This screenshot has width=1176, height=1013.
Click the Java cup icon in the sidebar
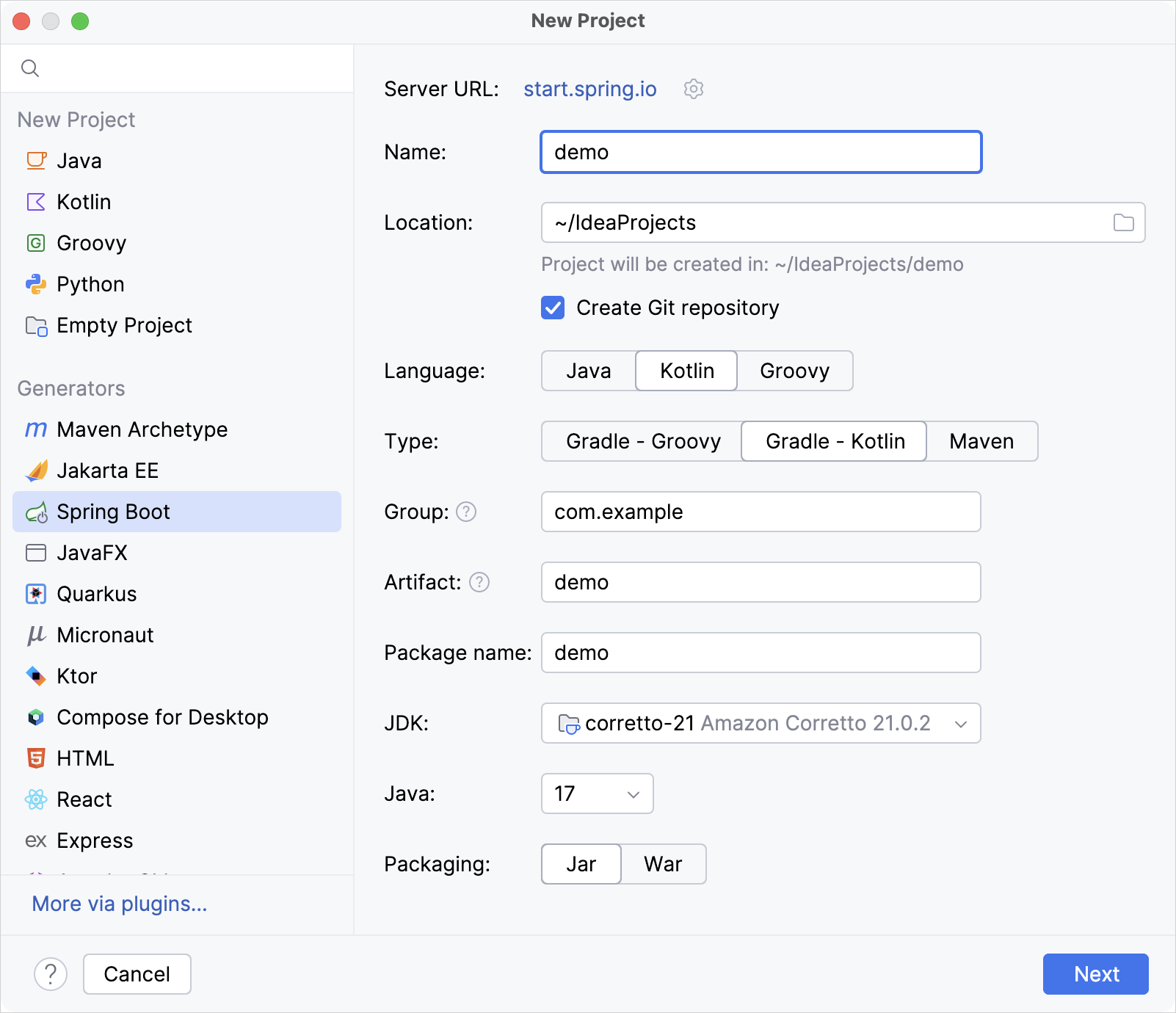point(36,161)
